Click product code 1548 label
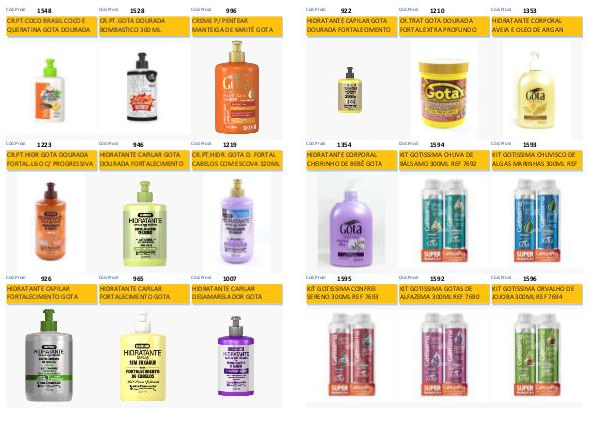Screen dimensions: 600x424 (44, 11)
